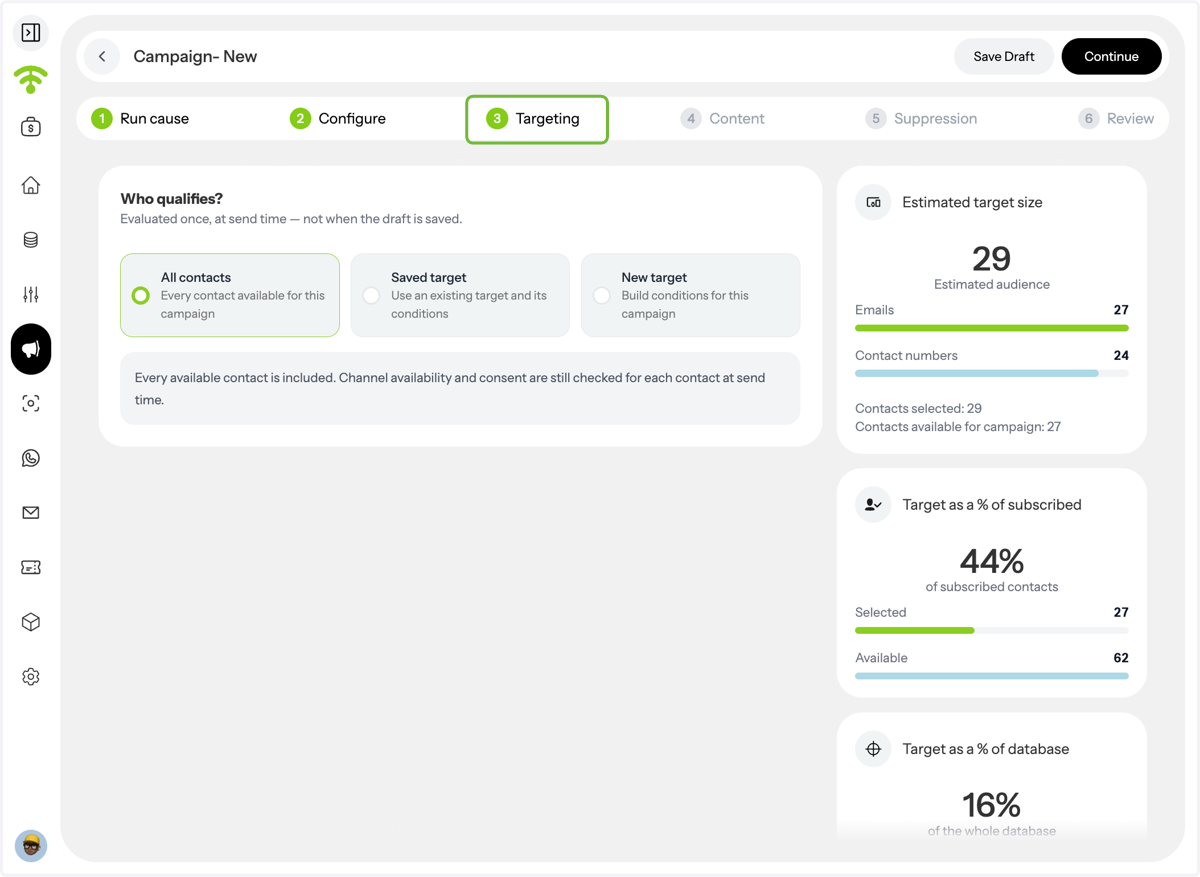
Task: Click the Campaign- New title text
Action: click(195, 57)
